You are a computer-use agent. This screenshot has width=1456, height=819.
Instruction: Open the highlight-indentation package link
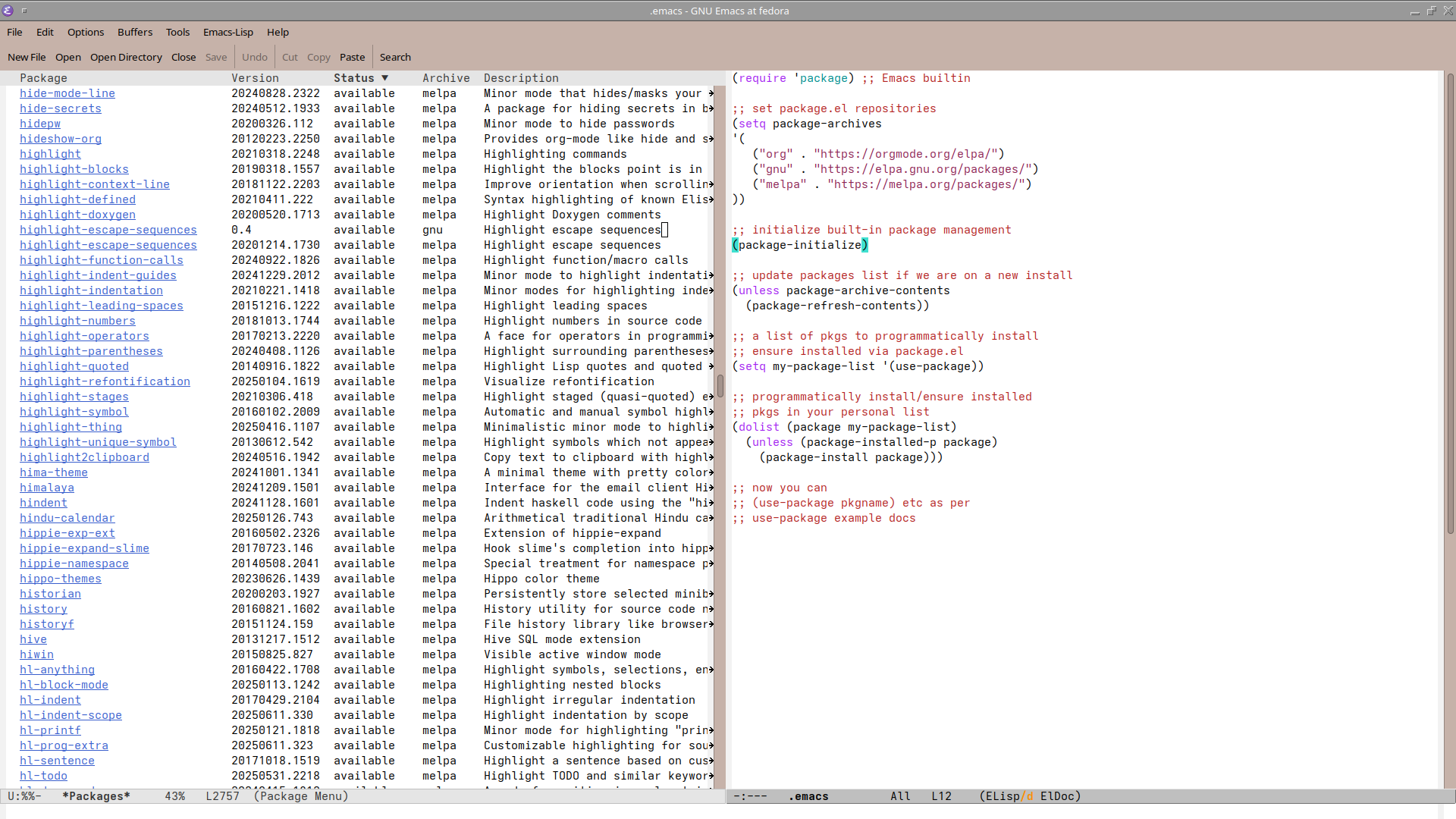click(91, 290)
